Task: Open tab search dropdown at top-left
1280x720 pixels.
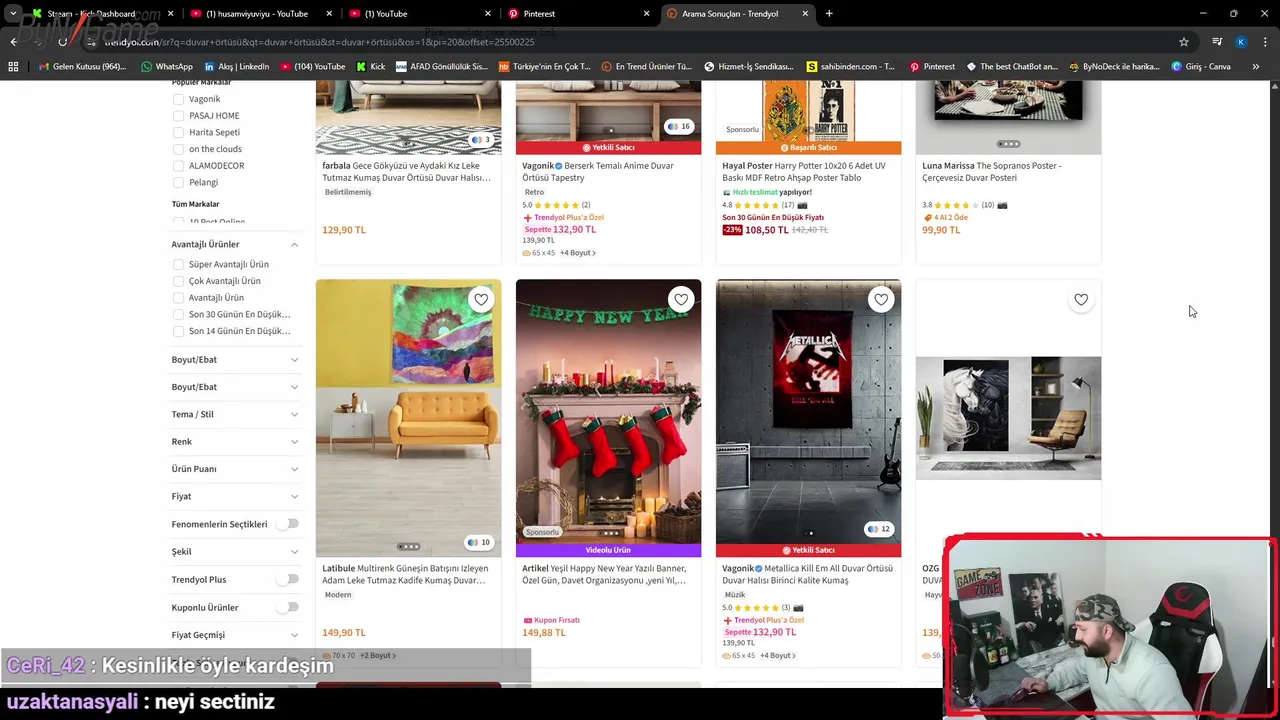Action: (13, 14)
